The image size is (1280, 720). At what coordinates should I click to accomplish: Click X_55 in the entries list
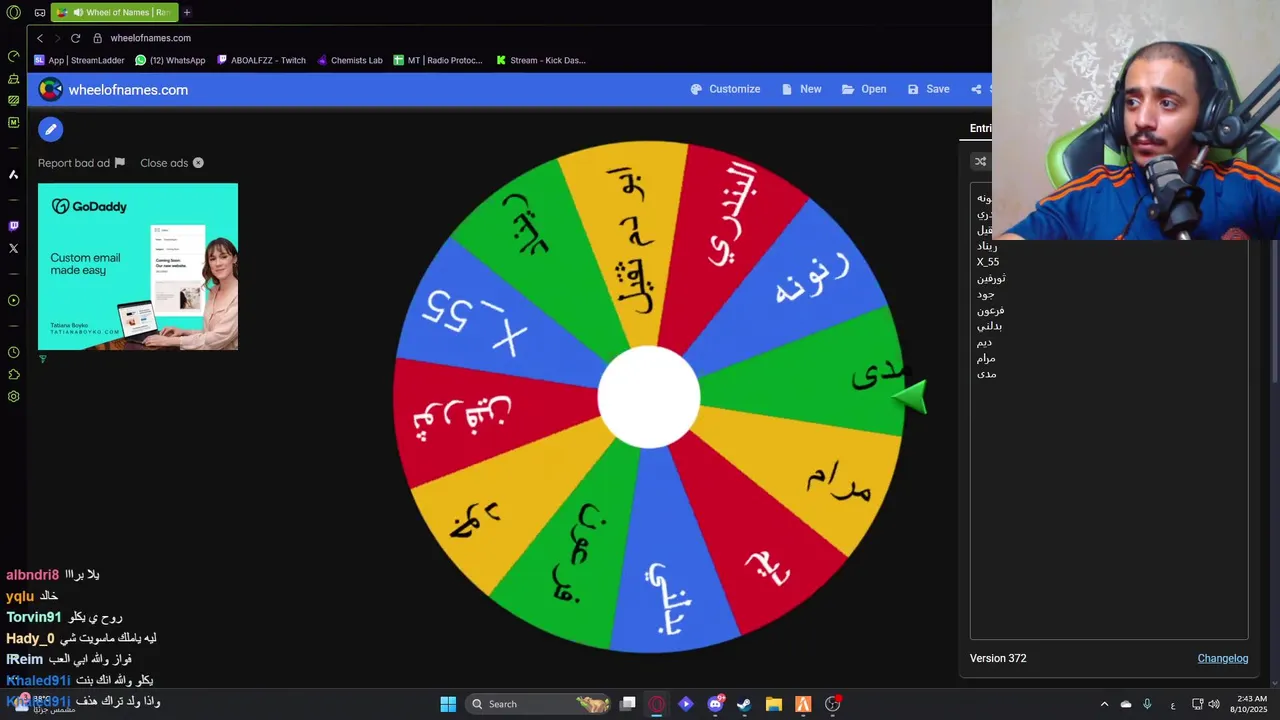[x=988, y=262]
